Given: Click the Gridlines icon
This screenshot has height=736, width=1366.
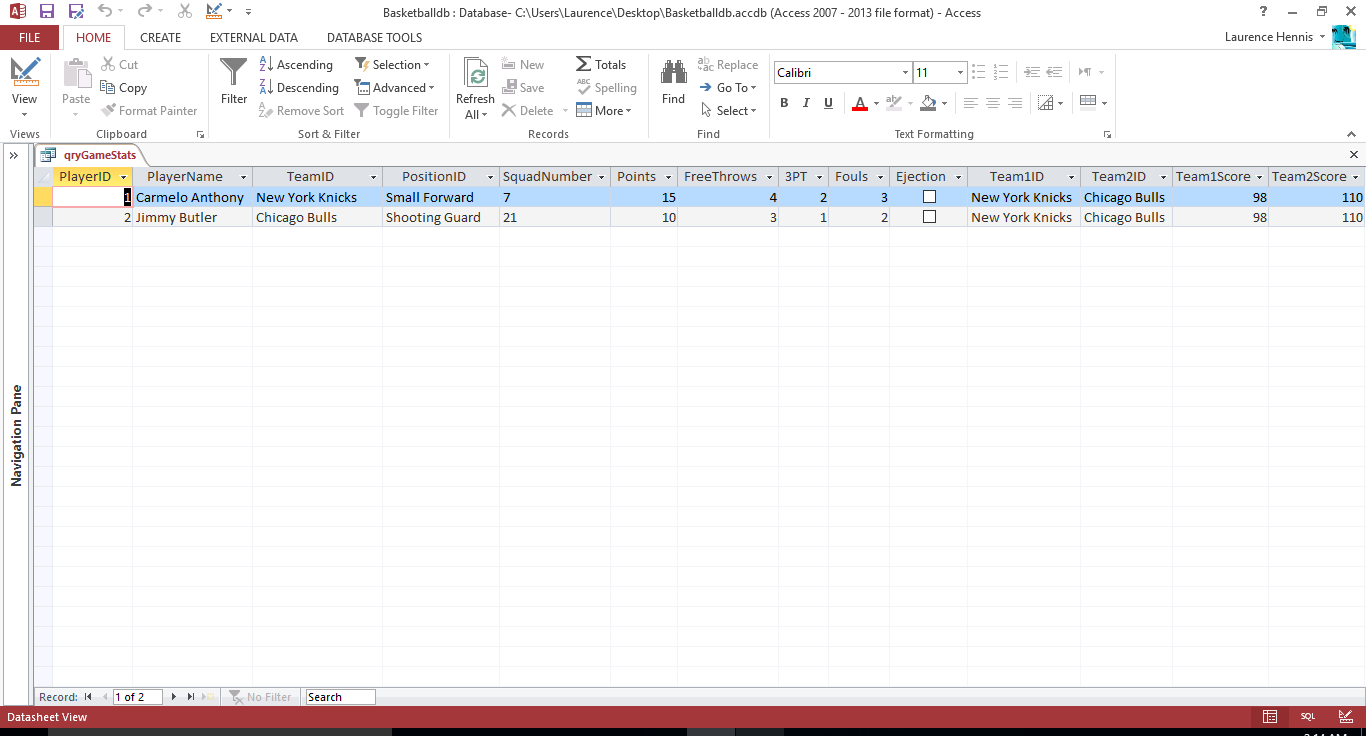Looking at the screenshot, I should (1045, 103).
